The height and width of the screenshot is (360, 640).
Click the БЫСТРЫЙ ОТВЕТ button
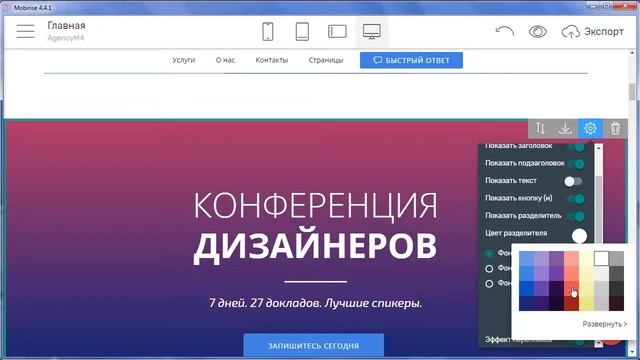point(411,60)
